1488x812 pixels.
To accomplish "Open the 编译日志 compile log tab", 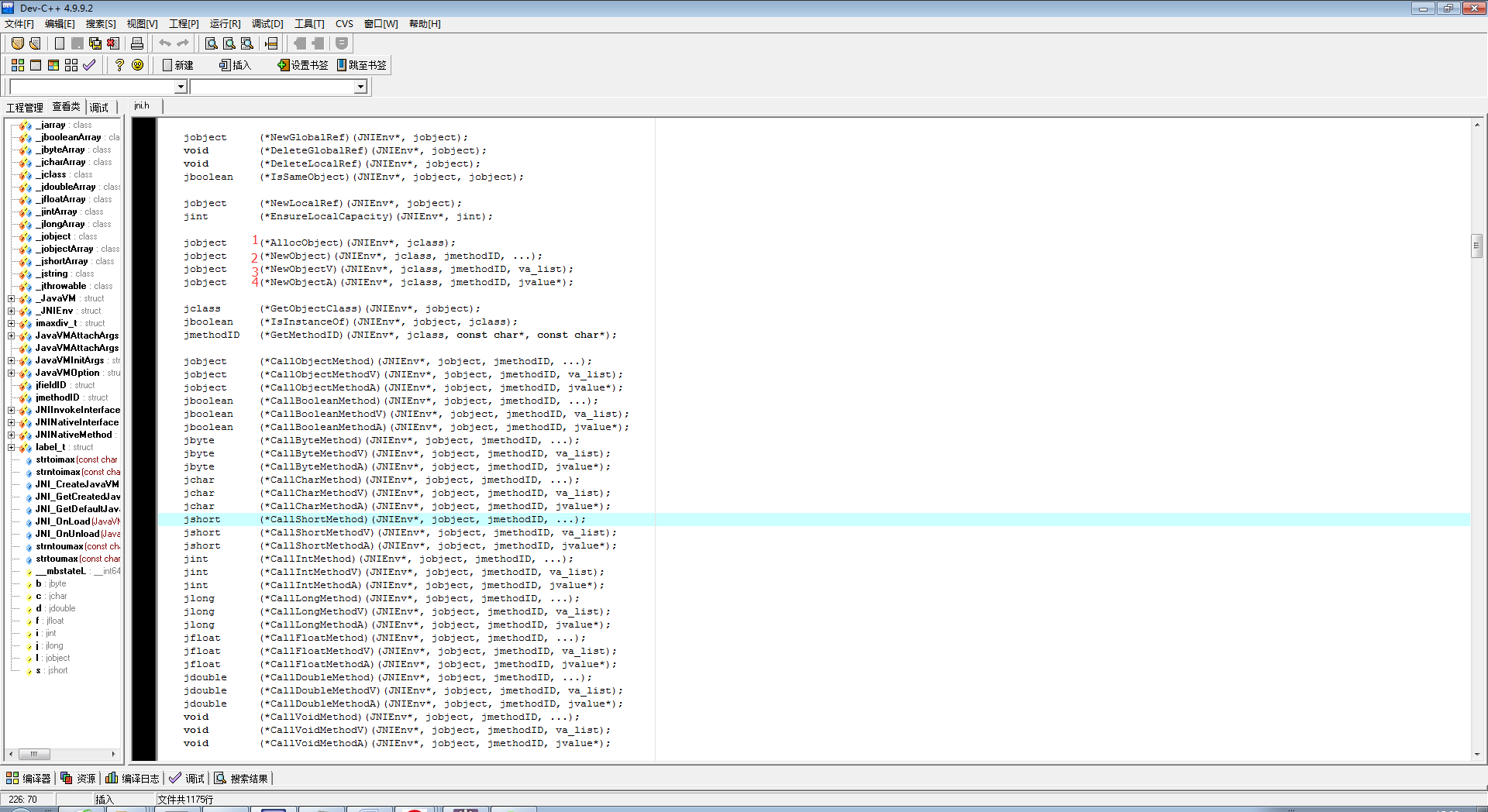I will [x=133, y=779].
